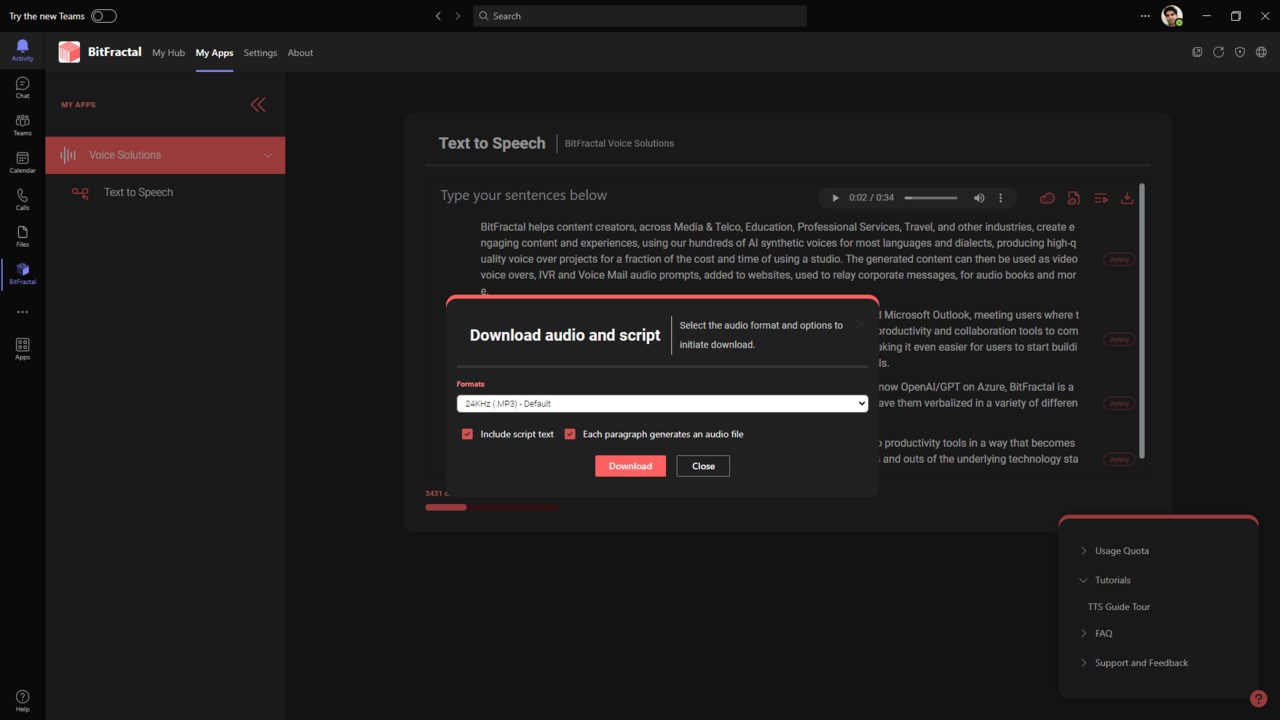This screenshot has width=1280, height=720.
Task: Click the document cloud icon in toolbar
Action: point(1073,198)
